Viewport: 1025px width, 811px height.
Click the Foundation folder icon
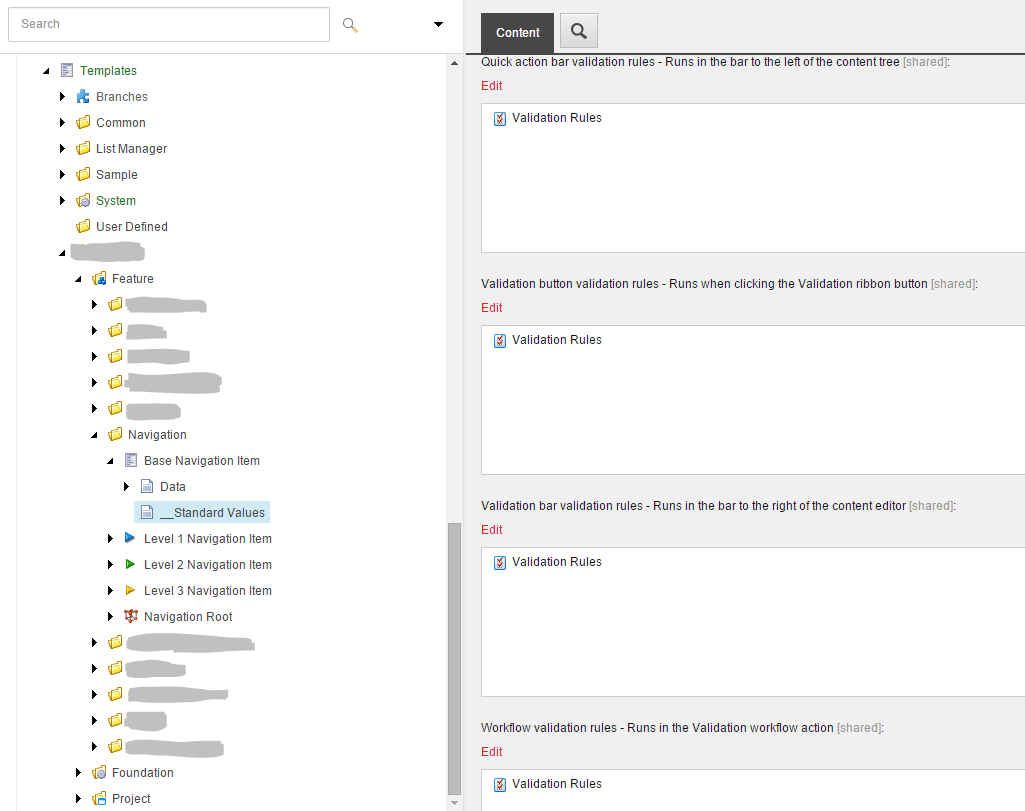click(x=99, y=773)
